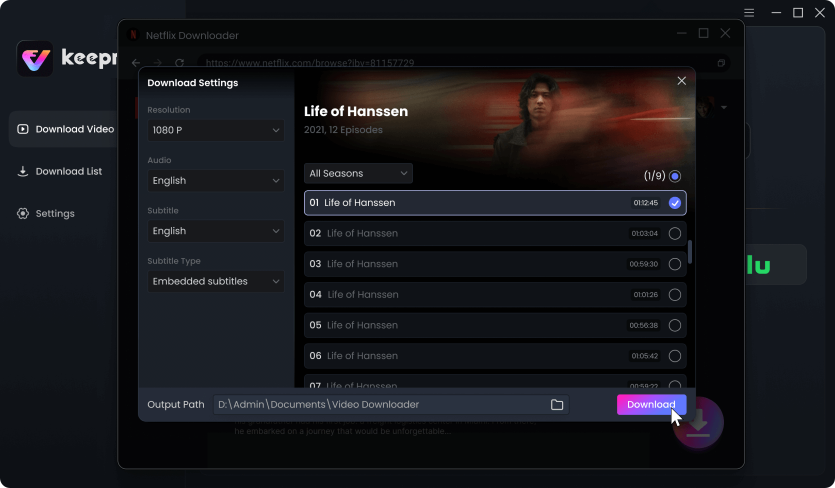Screen dimensions: 835x488
Task: Maximize the Netflix Downloader window
Action: point(703,33)
